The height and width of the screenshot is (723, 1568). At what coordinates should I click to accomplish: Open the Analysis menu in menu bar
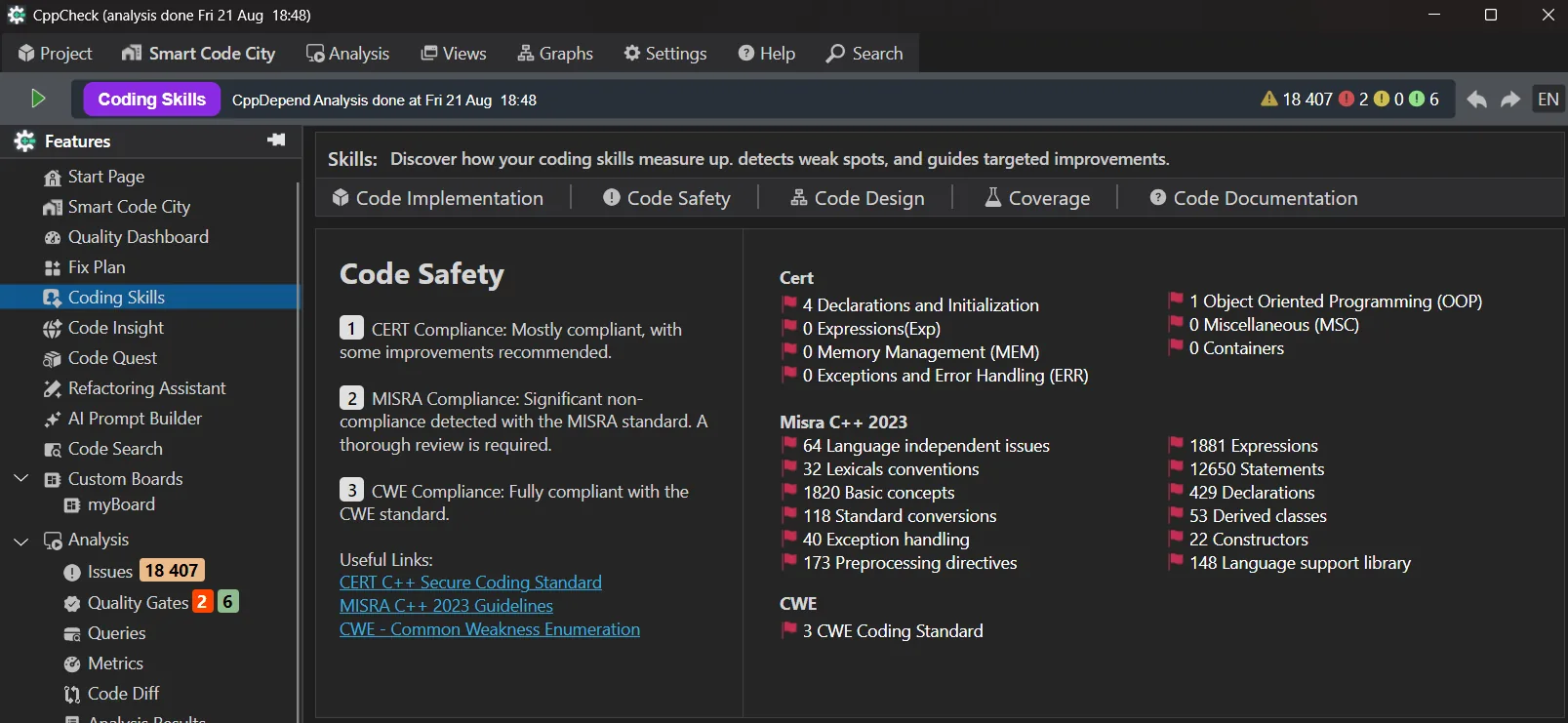tap(347, 53)
